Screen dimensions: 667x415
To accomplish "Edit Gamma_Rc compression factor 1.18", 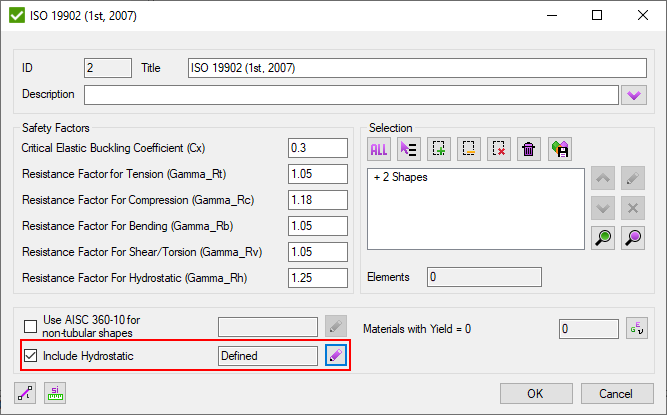I will click(x=318, y=200).
